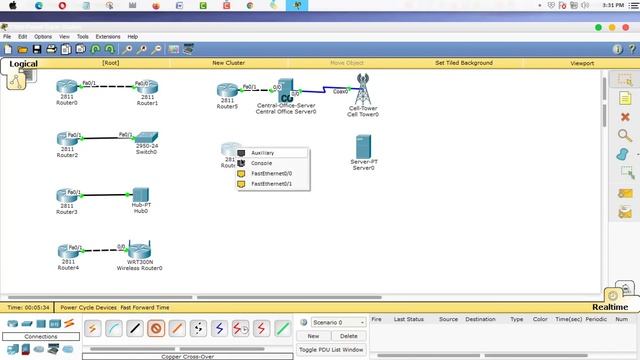Viewport: 640px width, 360px height.
Task: Choose Console port in popup menu
Action: pyautogui.click(x=272, y=163)
